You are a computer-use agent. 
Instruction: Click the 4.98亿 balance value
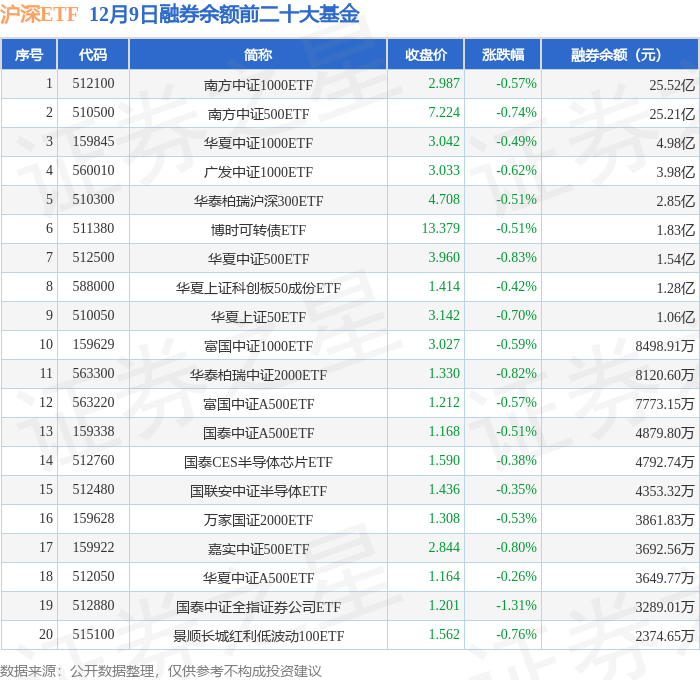[675, 143]
